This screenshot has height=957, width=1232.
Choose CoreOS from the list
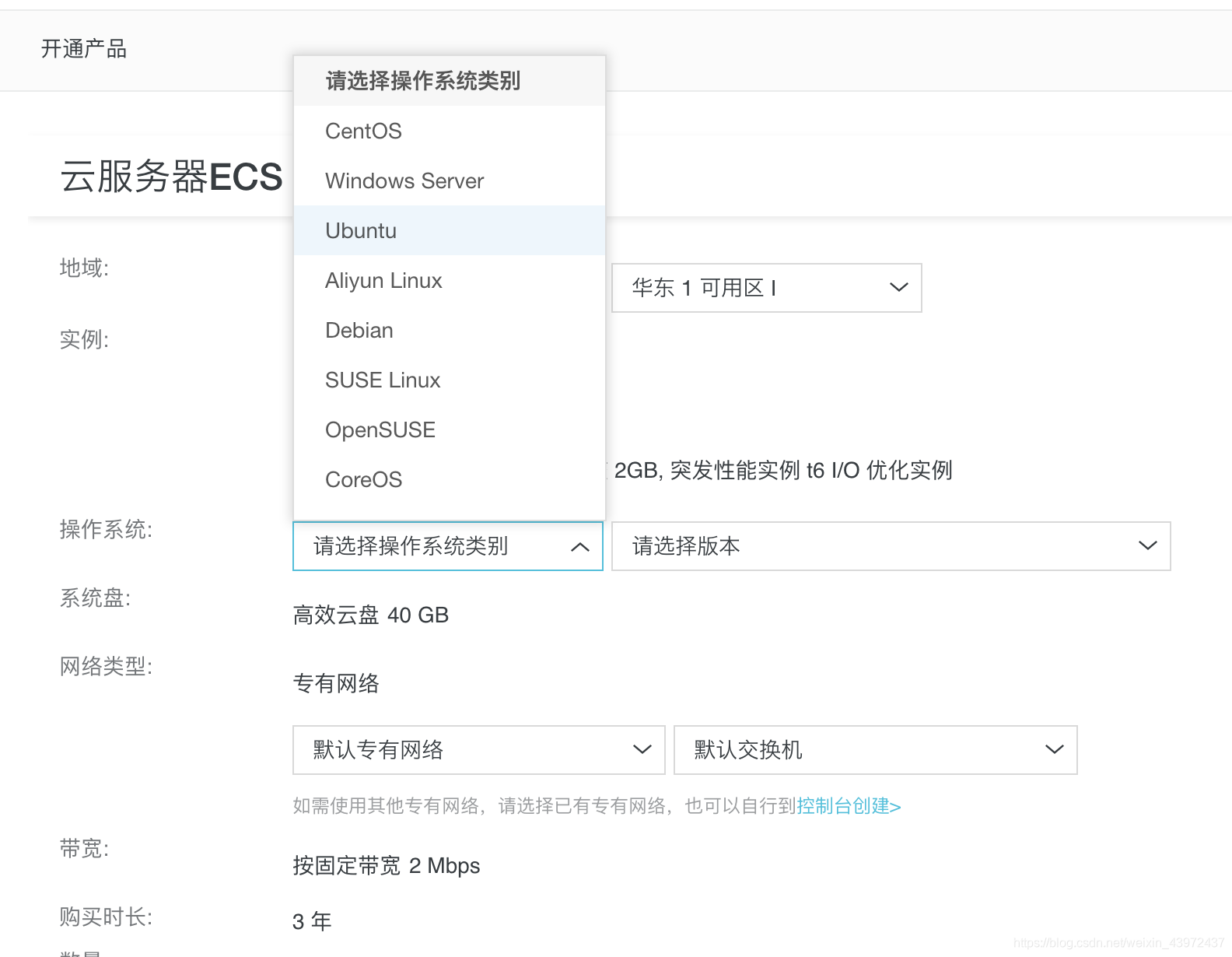click(x=449, y=479)
